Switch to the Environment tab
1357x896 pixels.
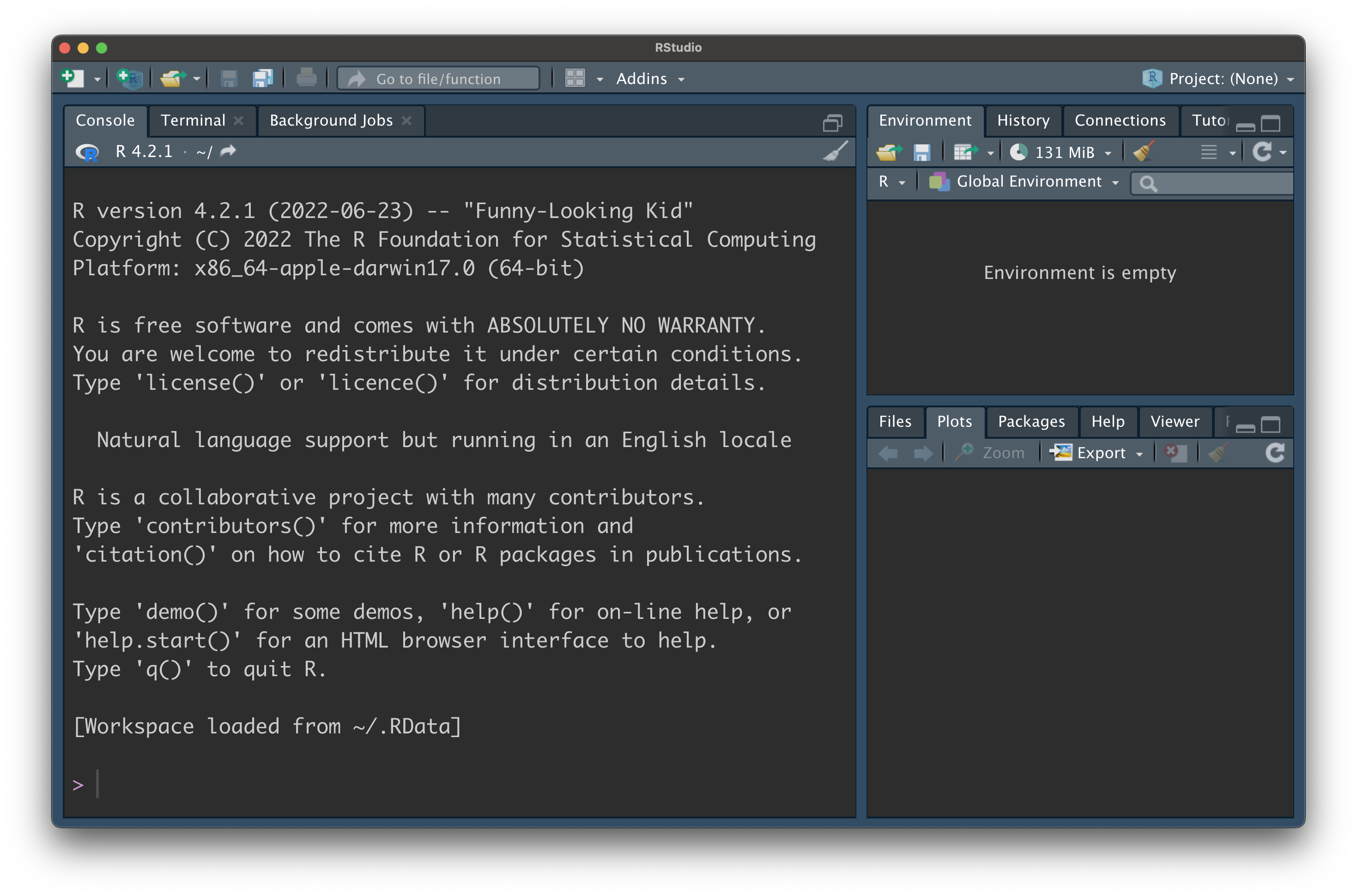point(925,121)
